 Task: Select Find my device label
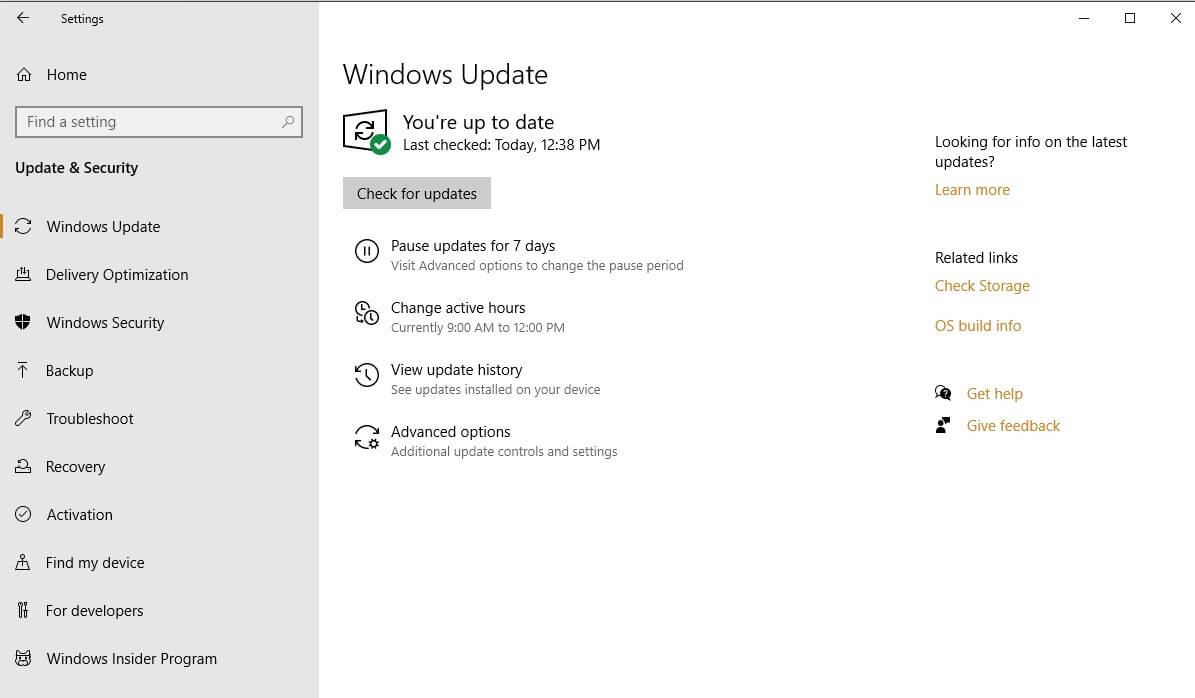coord(95,562)
